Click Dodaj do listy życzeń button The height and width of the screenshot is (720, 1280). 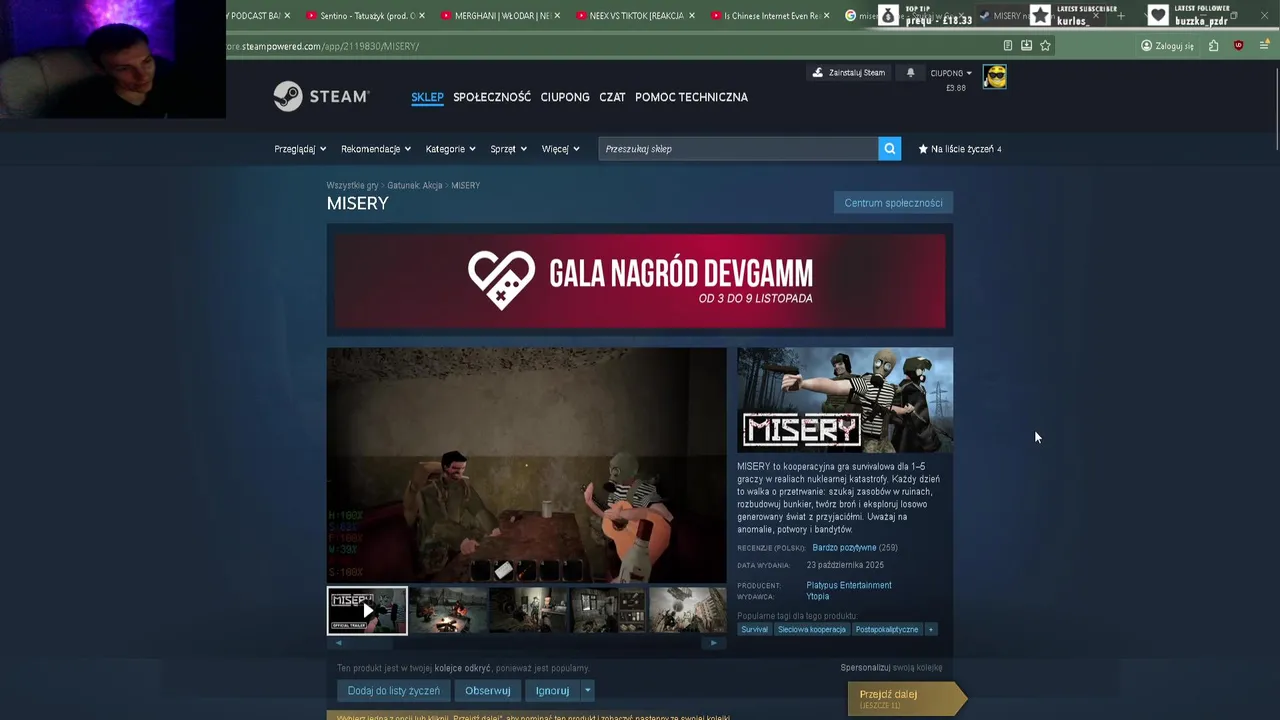(x=393, y=690)
